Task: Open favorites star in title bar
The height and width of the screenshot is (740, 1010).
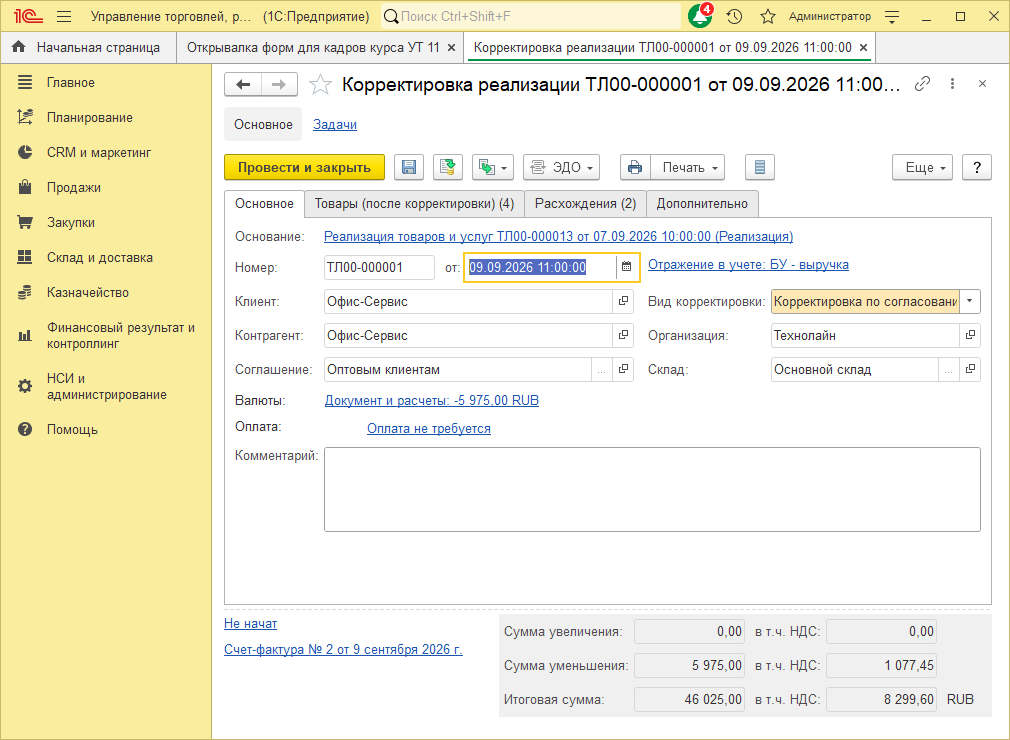Action: [767, 16]
